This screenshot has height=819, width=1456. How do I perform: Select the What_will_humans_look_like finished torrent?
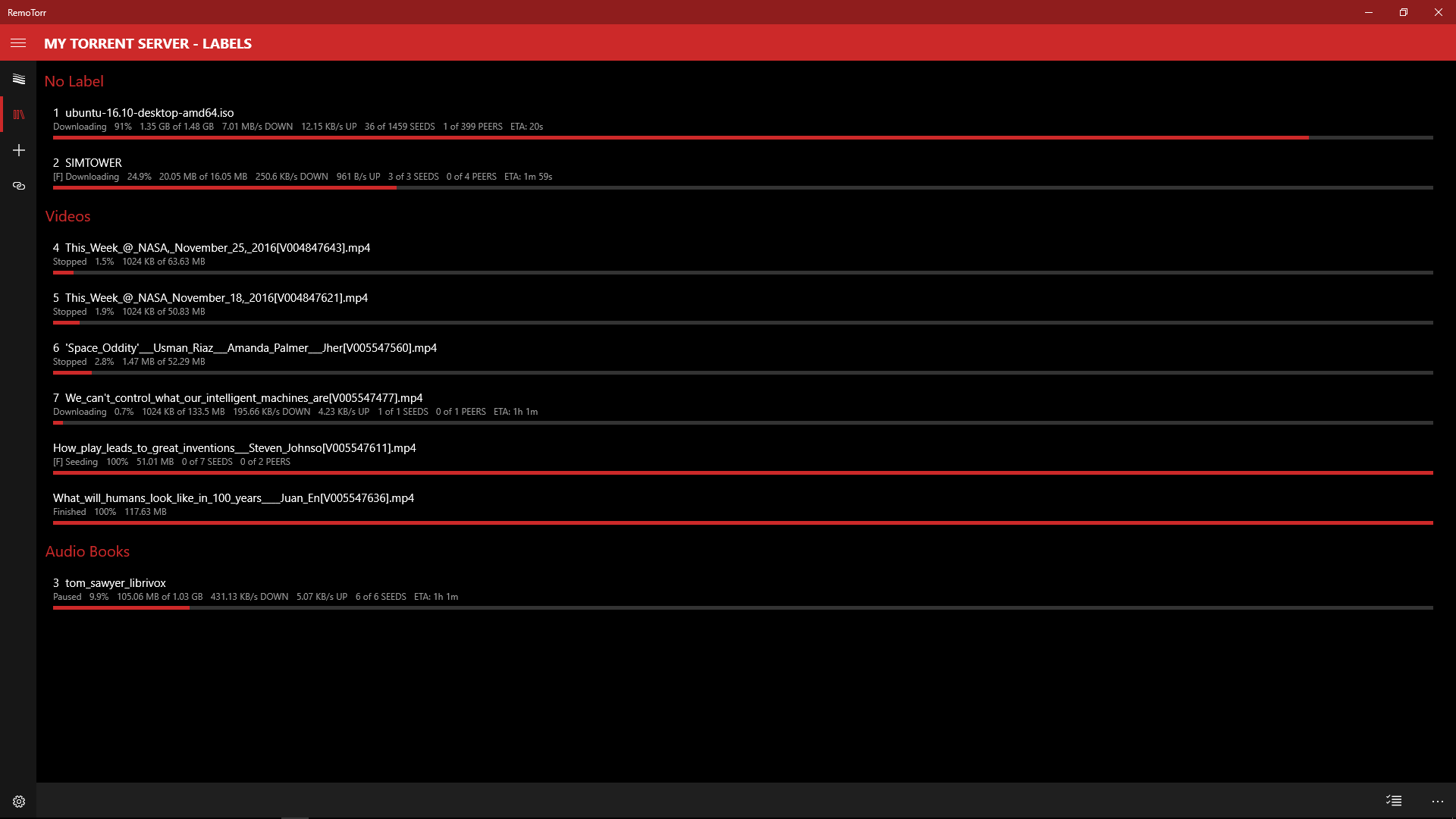point(234,498)
